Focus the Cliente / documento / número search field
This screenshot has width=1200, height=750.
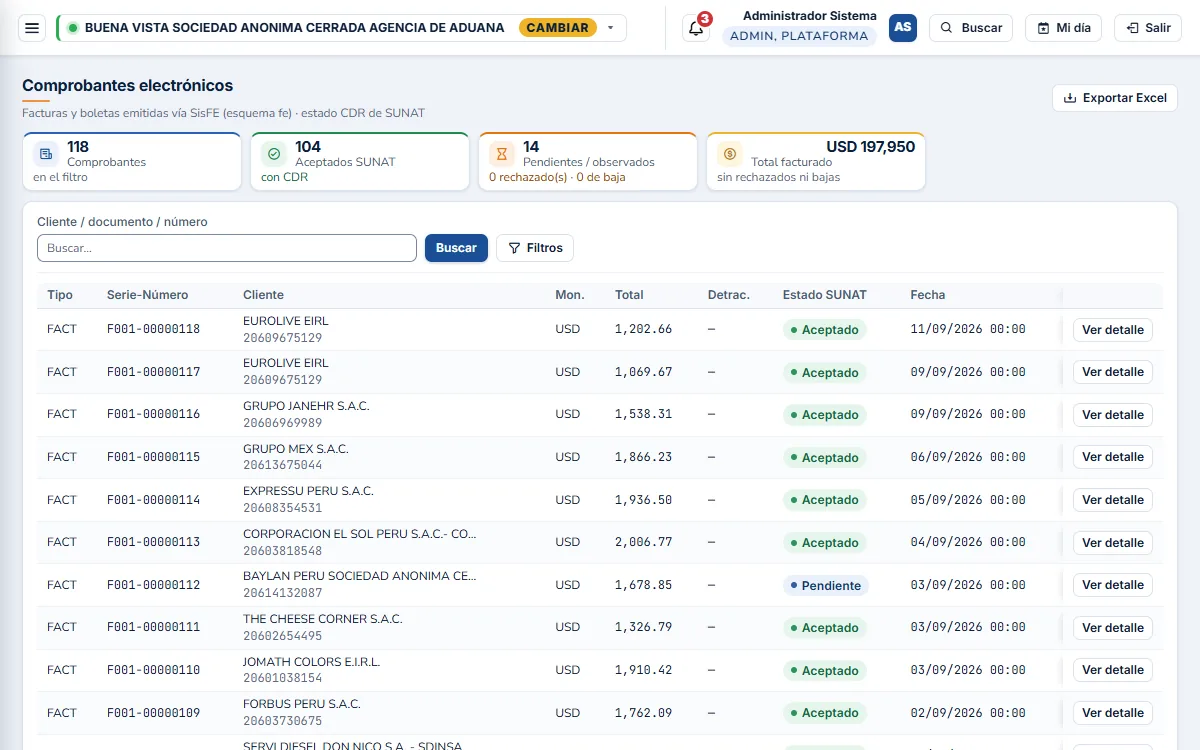[227, 248]
